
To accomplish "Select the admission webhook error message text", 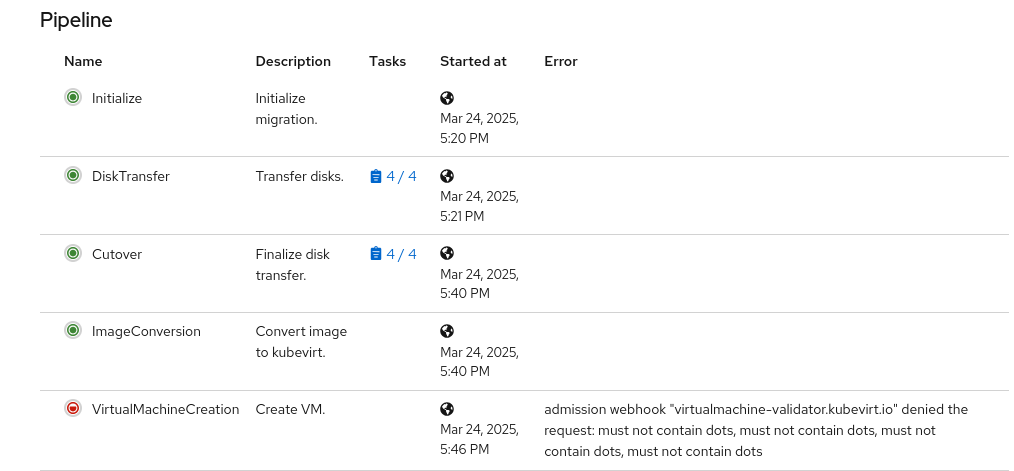I will pyautogui.click(x=755, y=430).
